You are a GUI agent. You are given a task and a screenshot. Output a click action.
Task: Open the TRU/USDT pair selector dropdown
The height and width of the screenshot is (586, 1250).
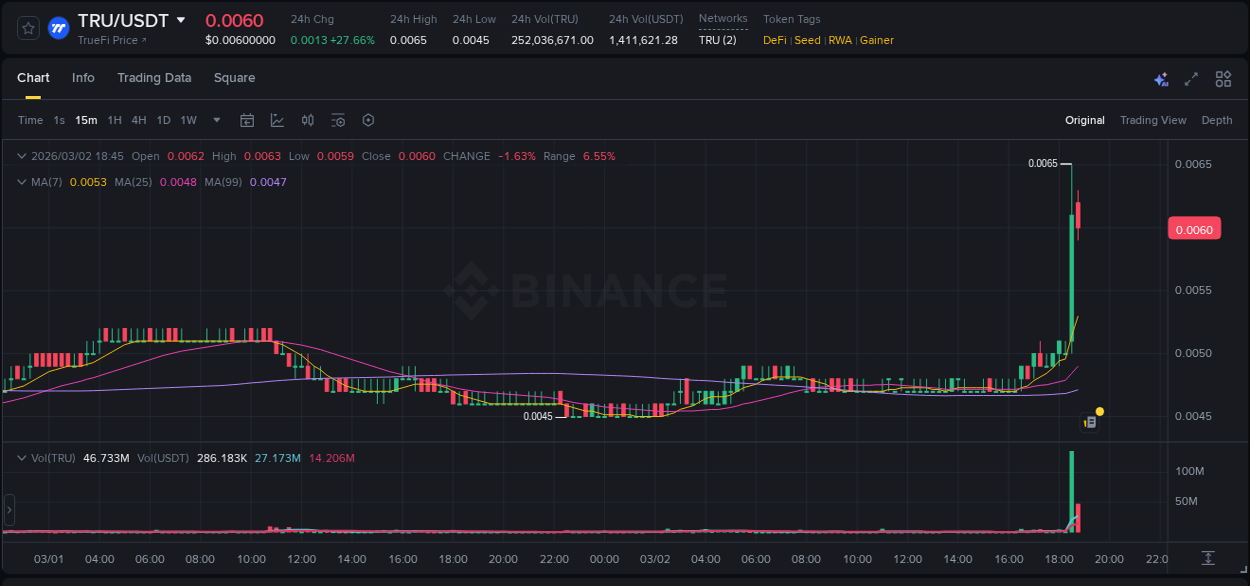pyautogui.click(x=182, y=19)
